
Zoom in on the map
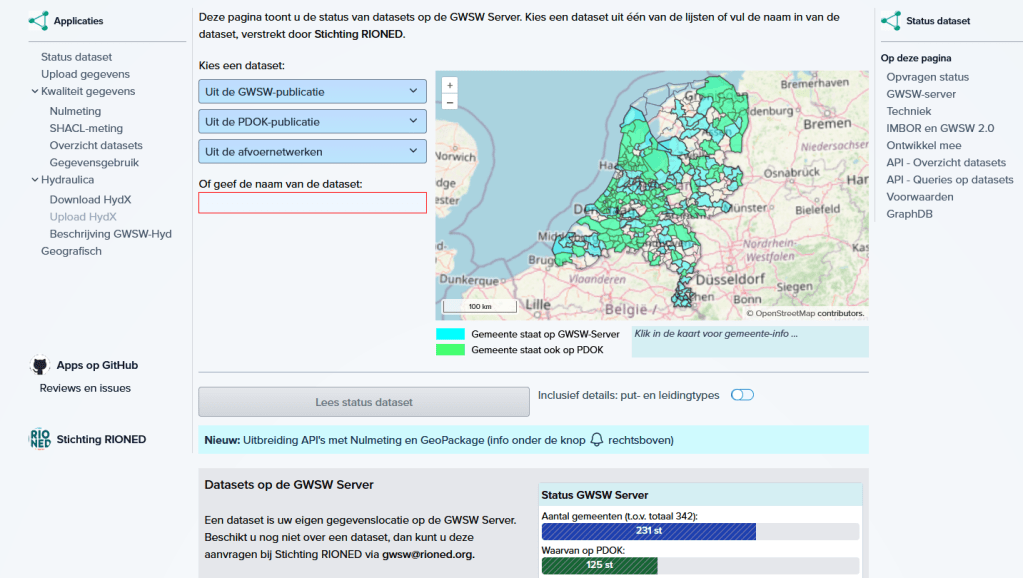point(449,86)
